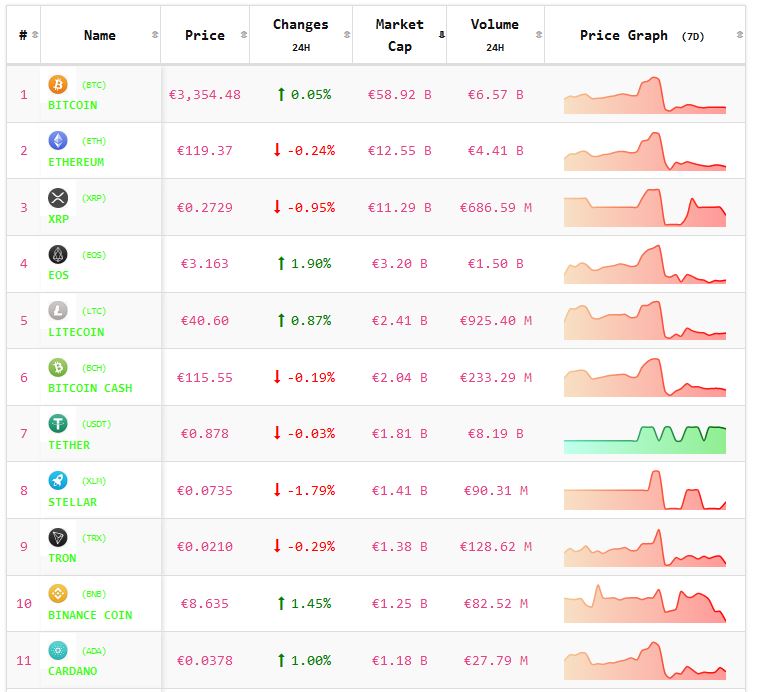The width and height of the screenshot is (758, 692).
Task: Open the CARDANO coin link
Action: pos(73,671)
